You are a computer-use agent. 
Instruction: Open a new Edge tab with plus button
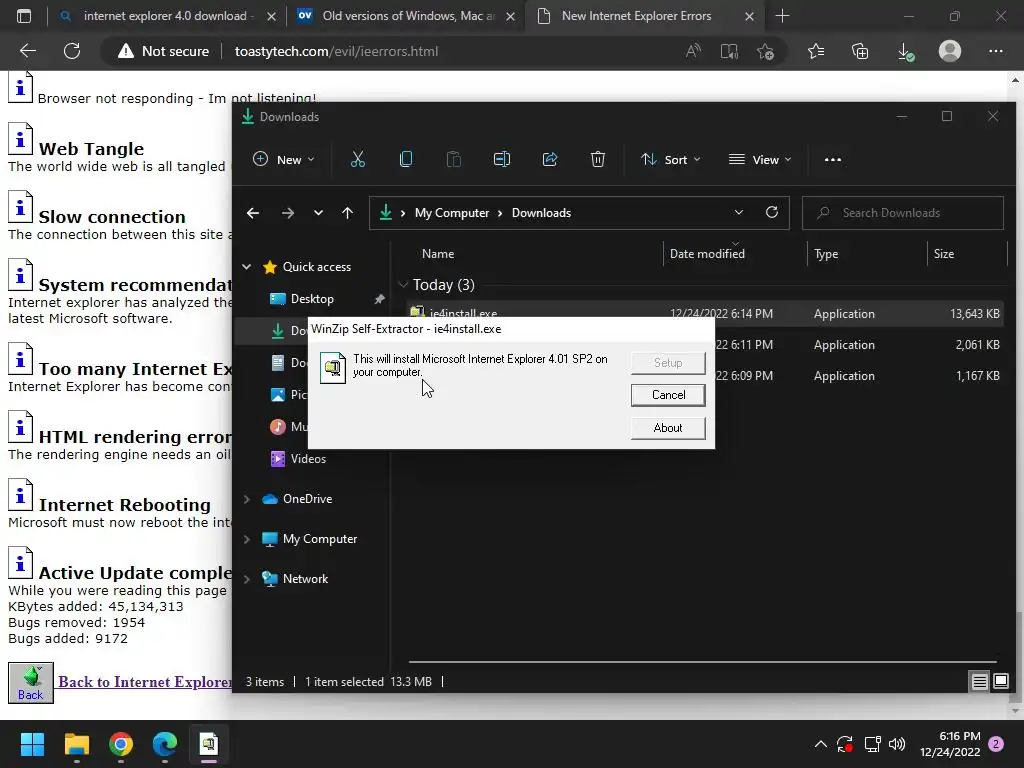tap(782, 16)
